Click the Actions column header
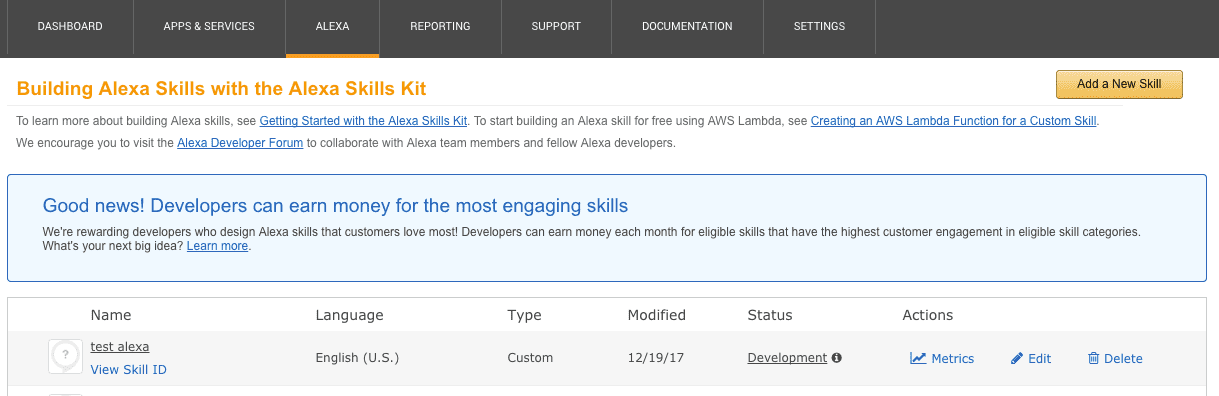Screen dimensions: 1219x396 point(928,315)
